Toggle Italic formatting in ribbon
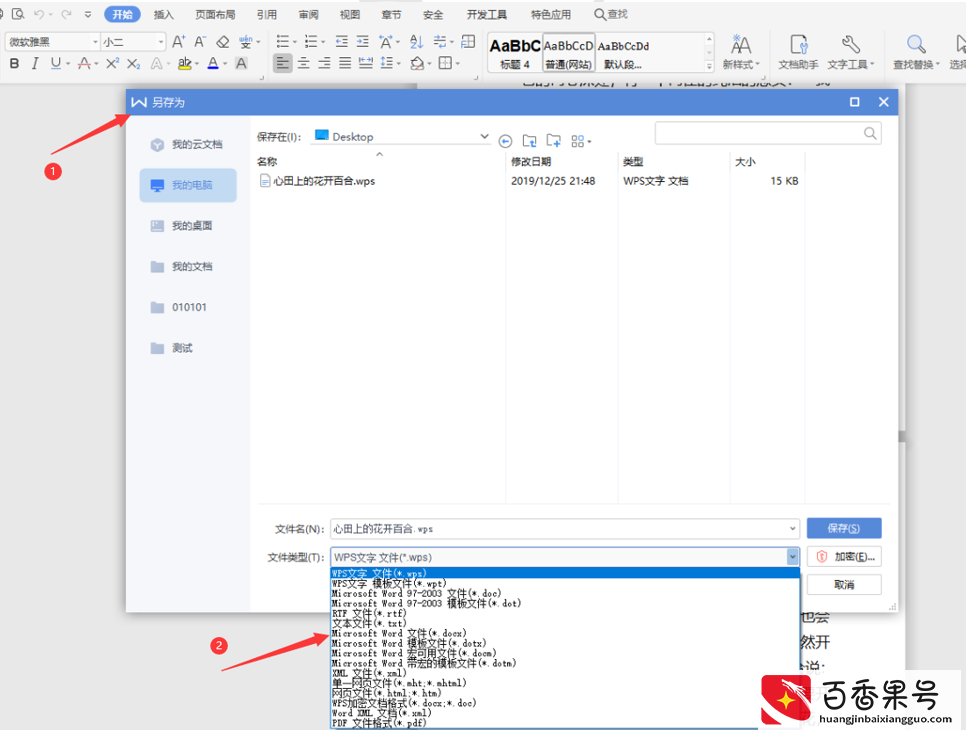 pos(35,63)
